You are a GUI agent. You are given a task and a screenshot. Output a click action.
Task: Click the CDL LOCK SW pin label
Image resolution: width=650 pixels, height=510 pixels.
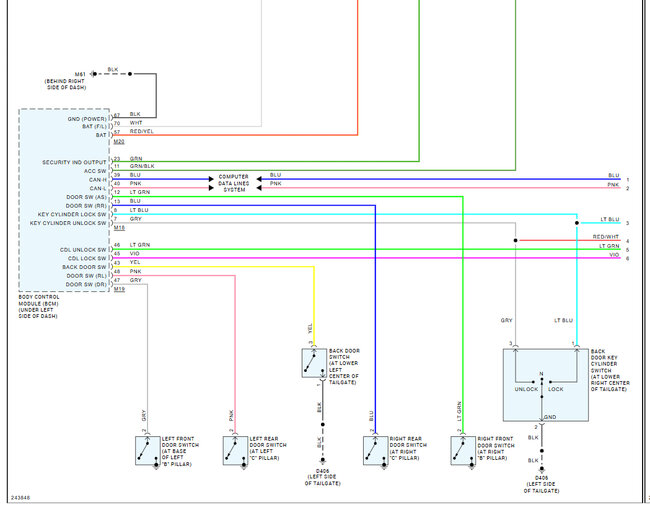[87, 259]
